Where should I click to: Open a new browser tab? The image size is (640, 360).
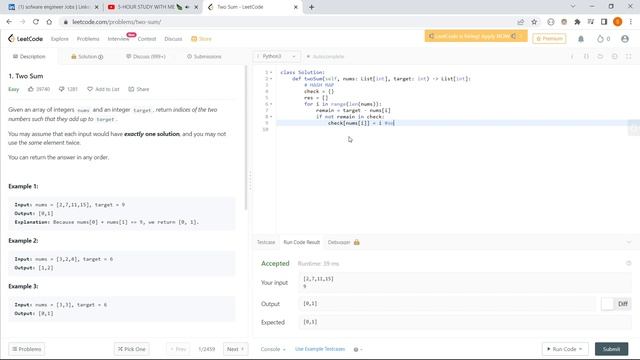(x=311, y=7)
